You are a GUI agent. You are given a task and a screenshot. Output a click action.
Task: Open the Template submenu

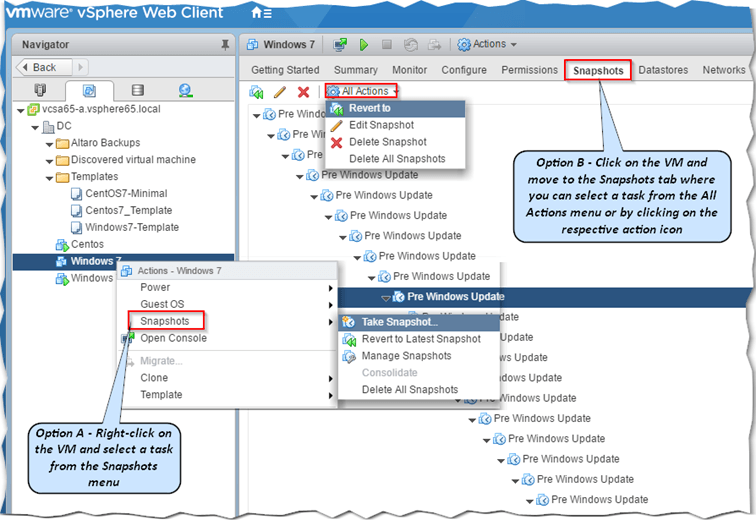point(227,395)
